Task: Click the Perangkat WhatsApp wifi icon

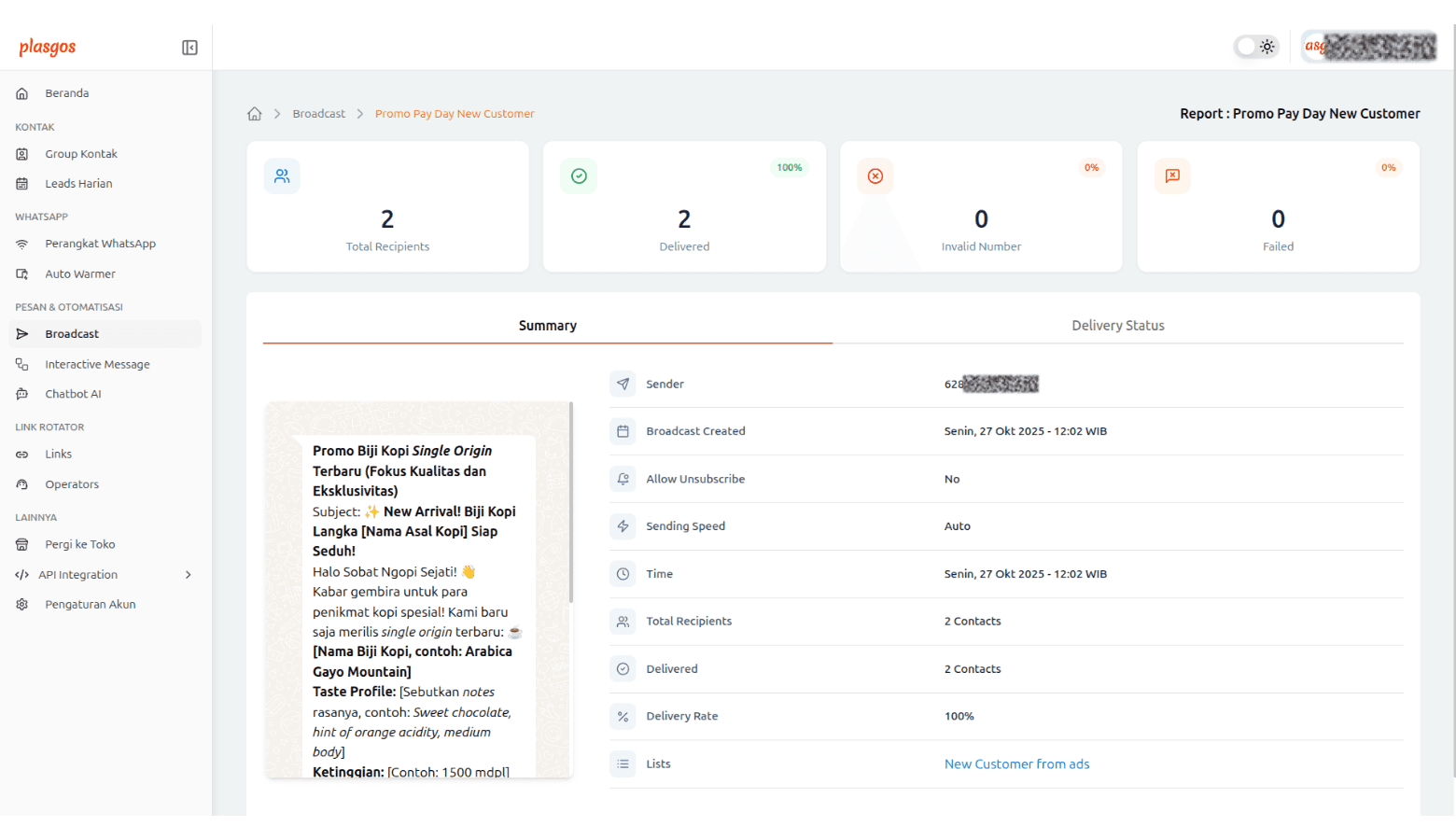Action: 22,244
